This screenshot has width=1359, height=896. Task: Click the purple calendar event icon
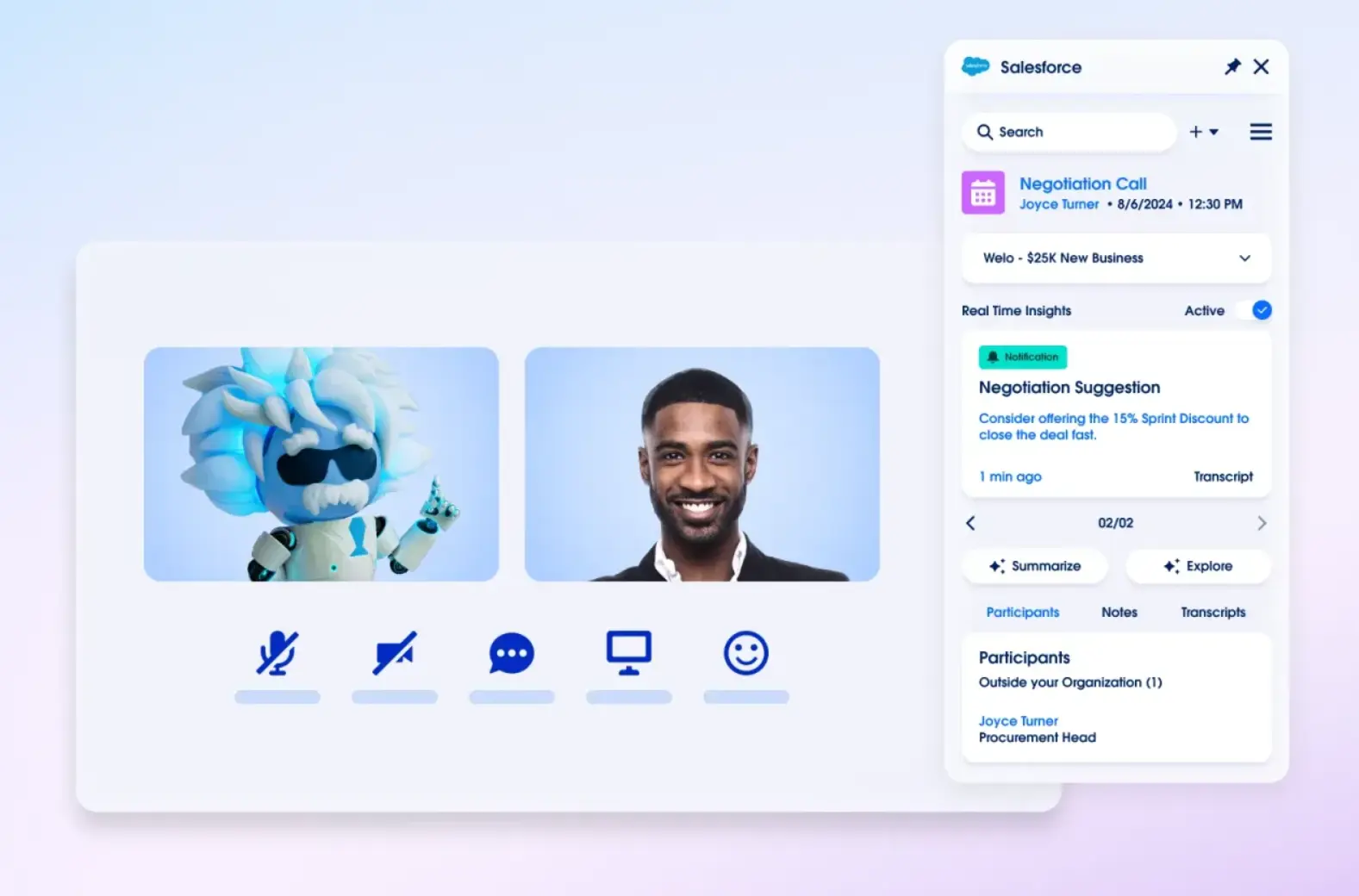983,192
